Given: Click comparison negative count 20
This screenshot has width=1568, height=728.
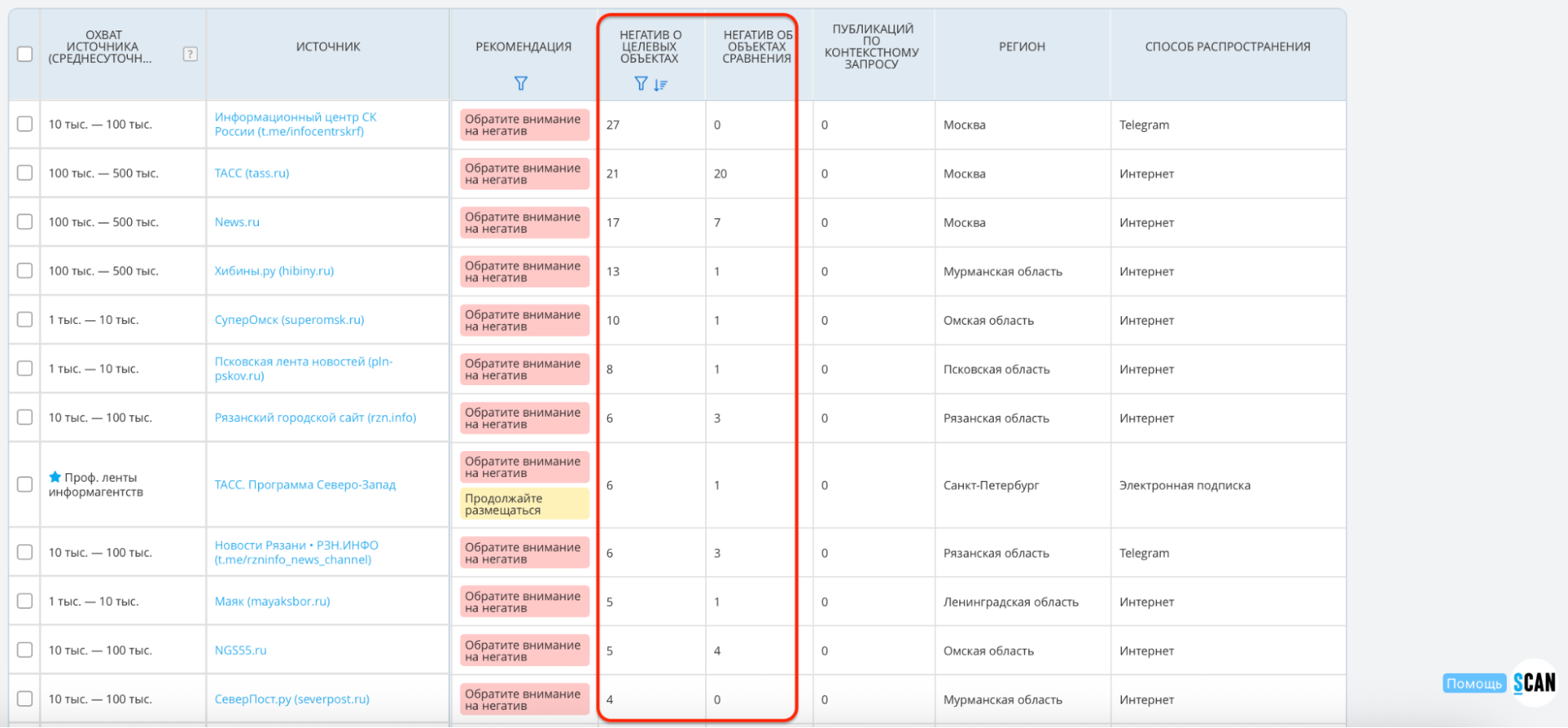Looking at the screenshot, I should pyautogui.click(x=720, y=173).
